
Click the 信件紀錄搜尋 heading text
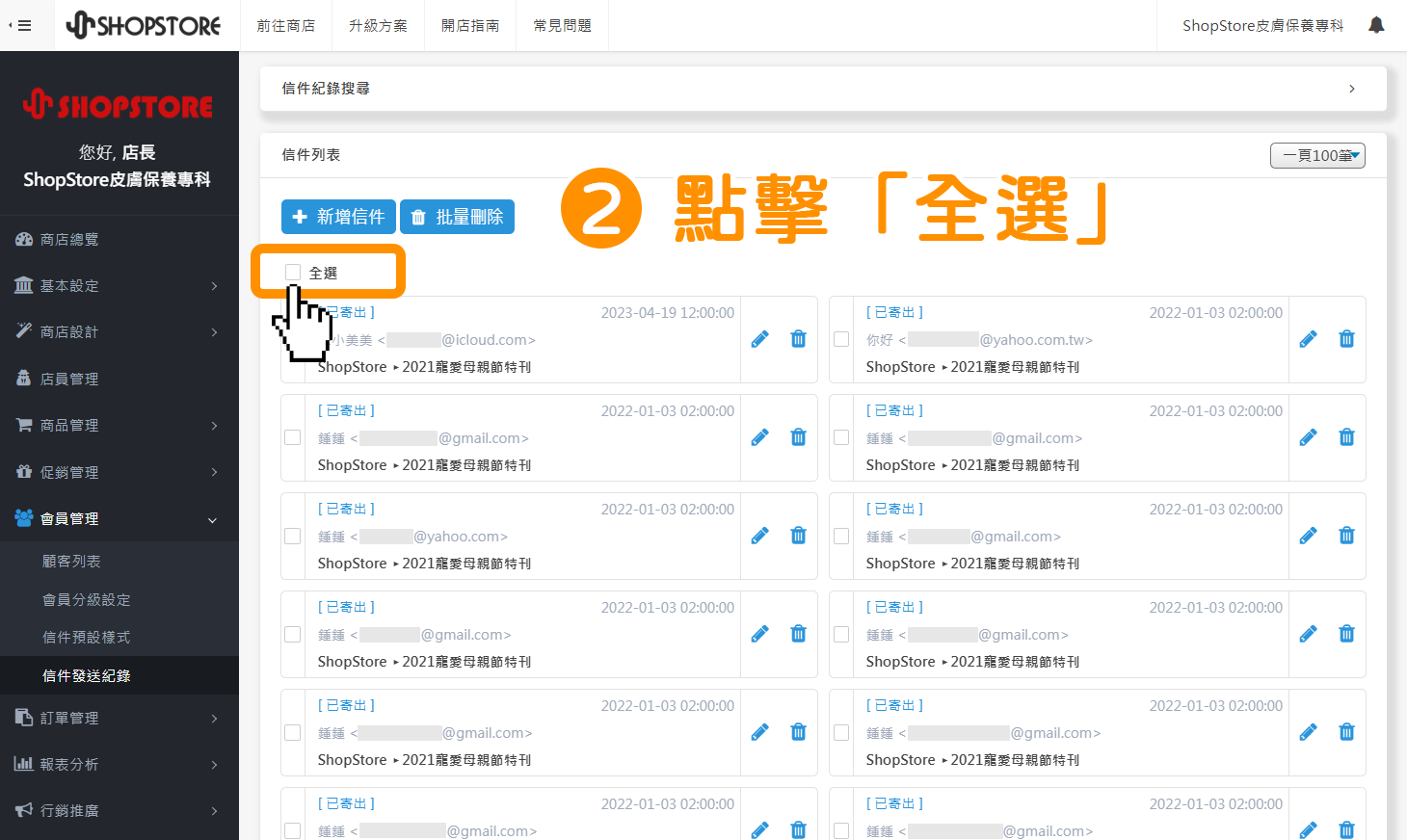coord(326,89)
